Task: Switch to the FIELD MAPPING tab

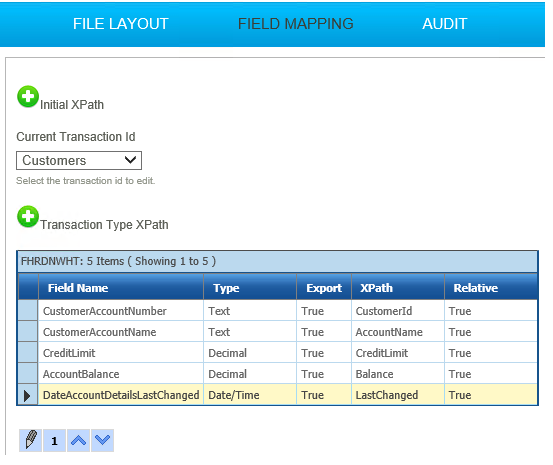Action: [x=296, y=24]
